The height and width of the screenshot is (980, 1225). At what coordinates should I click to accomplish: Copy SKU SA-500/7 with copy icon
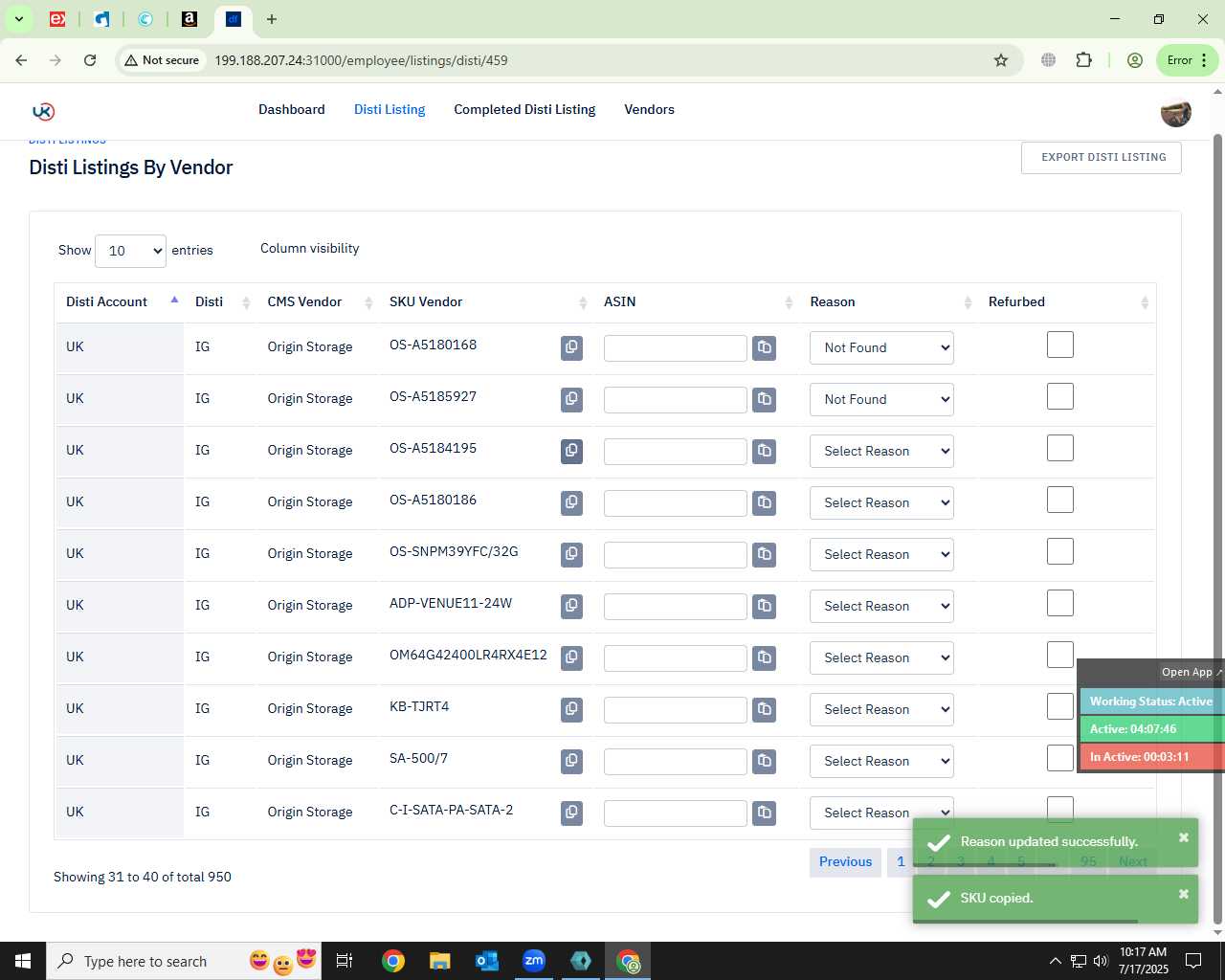pos(571,761)
